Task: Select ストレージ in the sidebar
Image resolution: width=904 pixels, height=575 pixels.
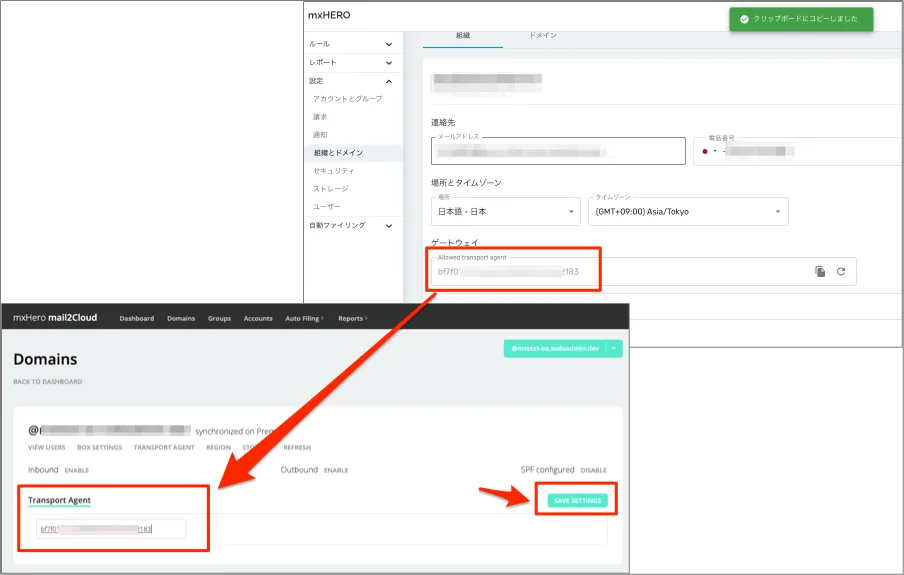Action: 330,189
